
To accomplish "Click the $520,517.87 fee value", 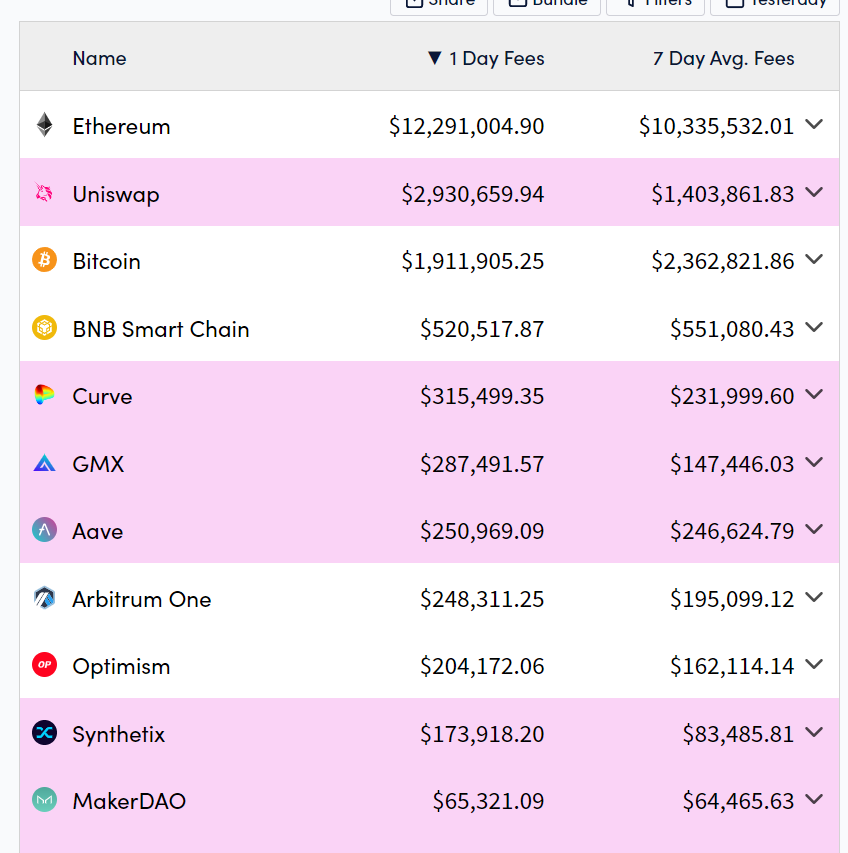I will click(x=482, y=329).
